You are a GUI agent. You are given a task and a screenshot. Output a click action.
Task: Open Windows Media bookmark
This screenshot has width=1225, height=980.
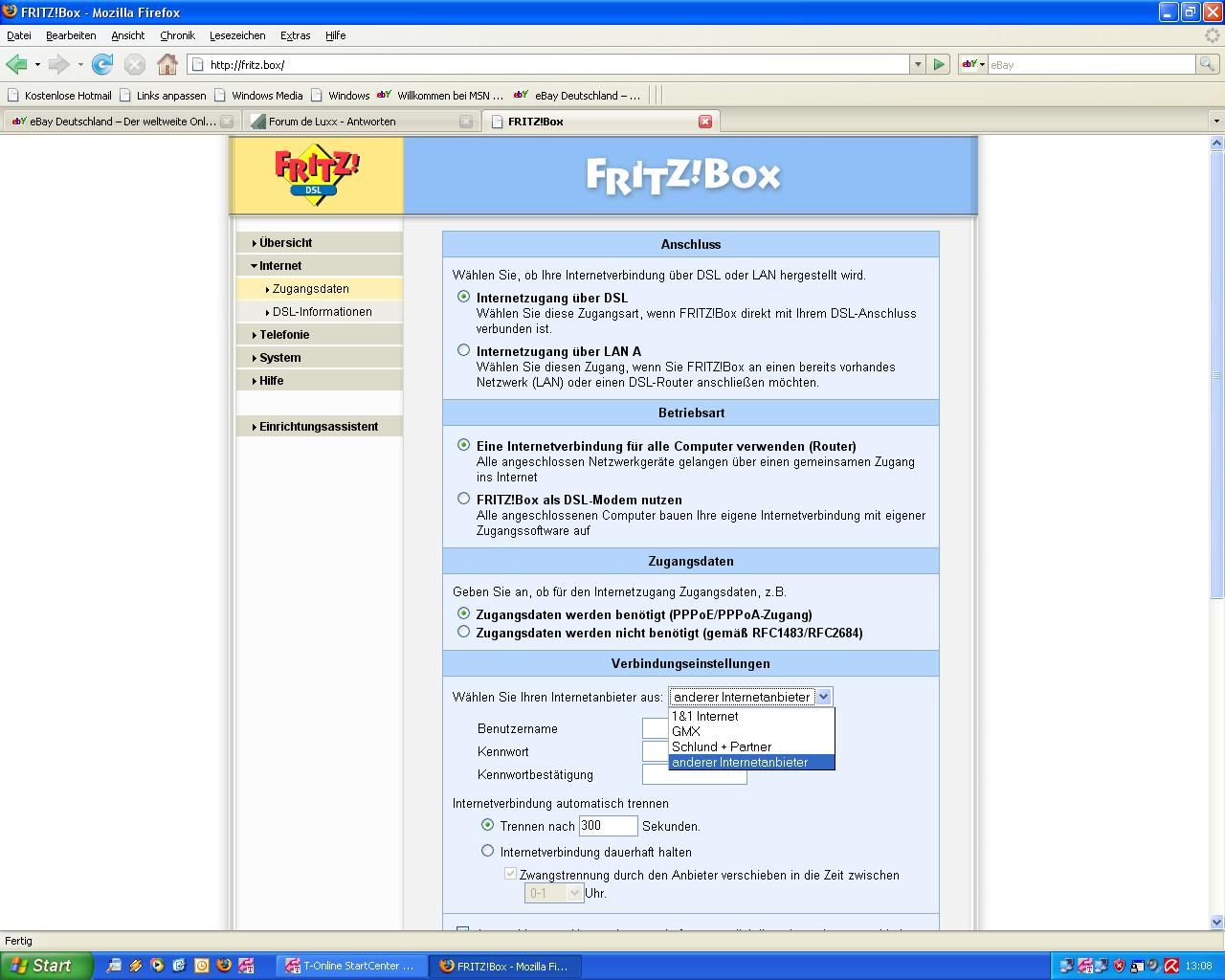coord(258,96)
